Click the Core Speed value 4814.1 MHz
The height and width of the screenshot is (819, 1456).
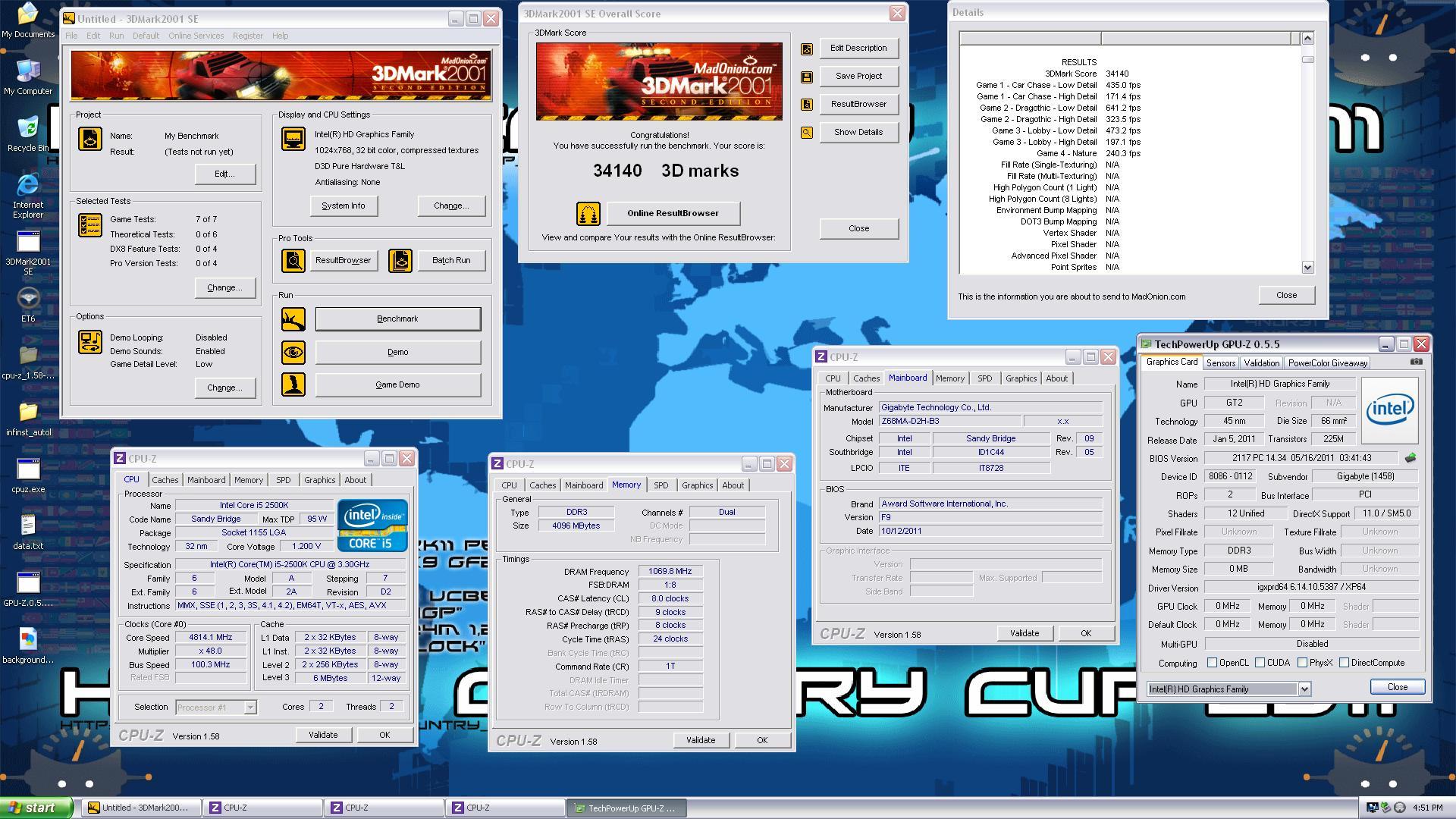point(210,638)
